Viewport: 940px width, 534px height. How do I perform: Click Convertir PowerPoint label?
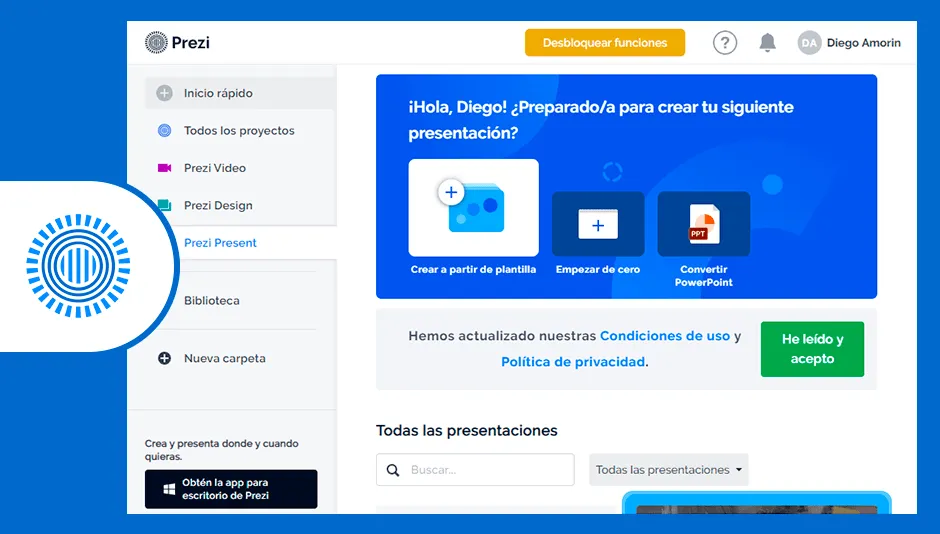coord(704,276)
